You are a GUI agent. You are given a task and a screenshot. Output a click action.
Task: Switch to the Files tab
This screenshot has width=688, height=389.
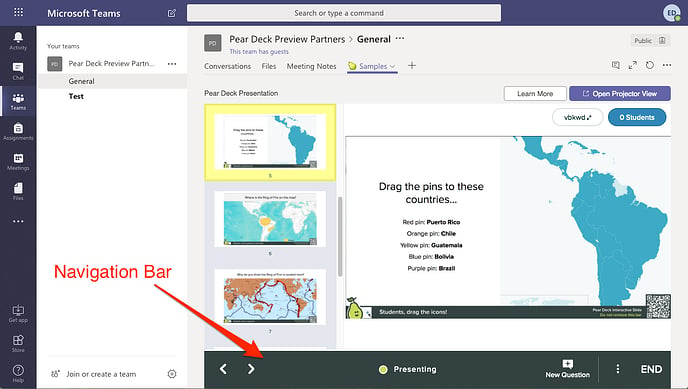(269, 66)
